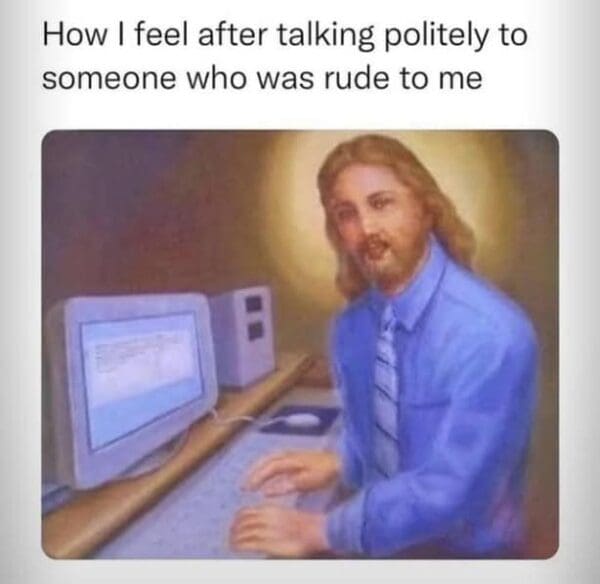Viewport: 600px width, 584px height.
Task: Click the upper hand on the keyboard
Action: point(291,473)
